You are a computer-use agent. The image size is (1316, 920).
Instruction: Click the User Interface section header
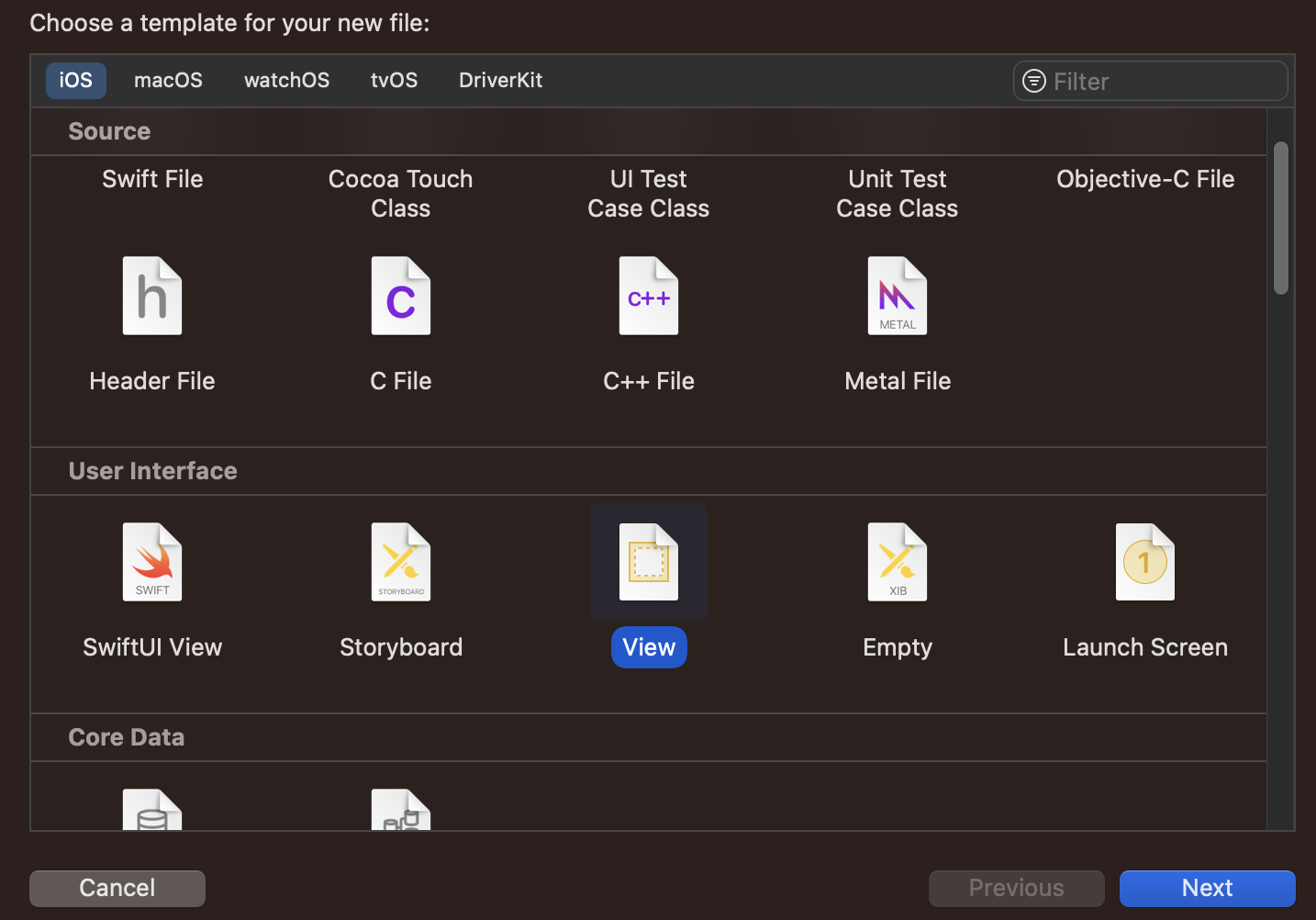(153, 471)
